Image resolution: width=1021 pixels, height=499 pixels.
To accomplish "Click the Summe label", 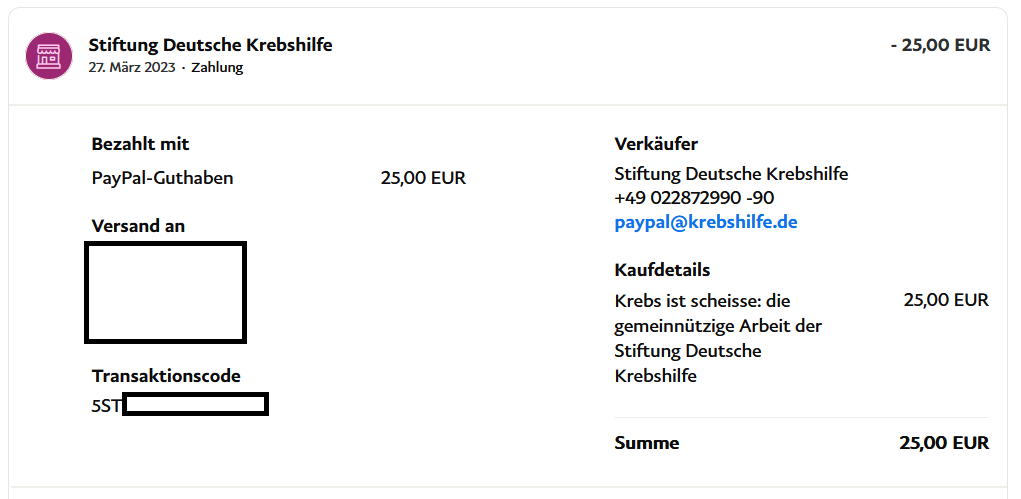I will click(x=646, y=442).
